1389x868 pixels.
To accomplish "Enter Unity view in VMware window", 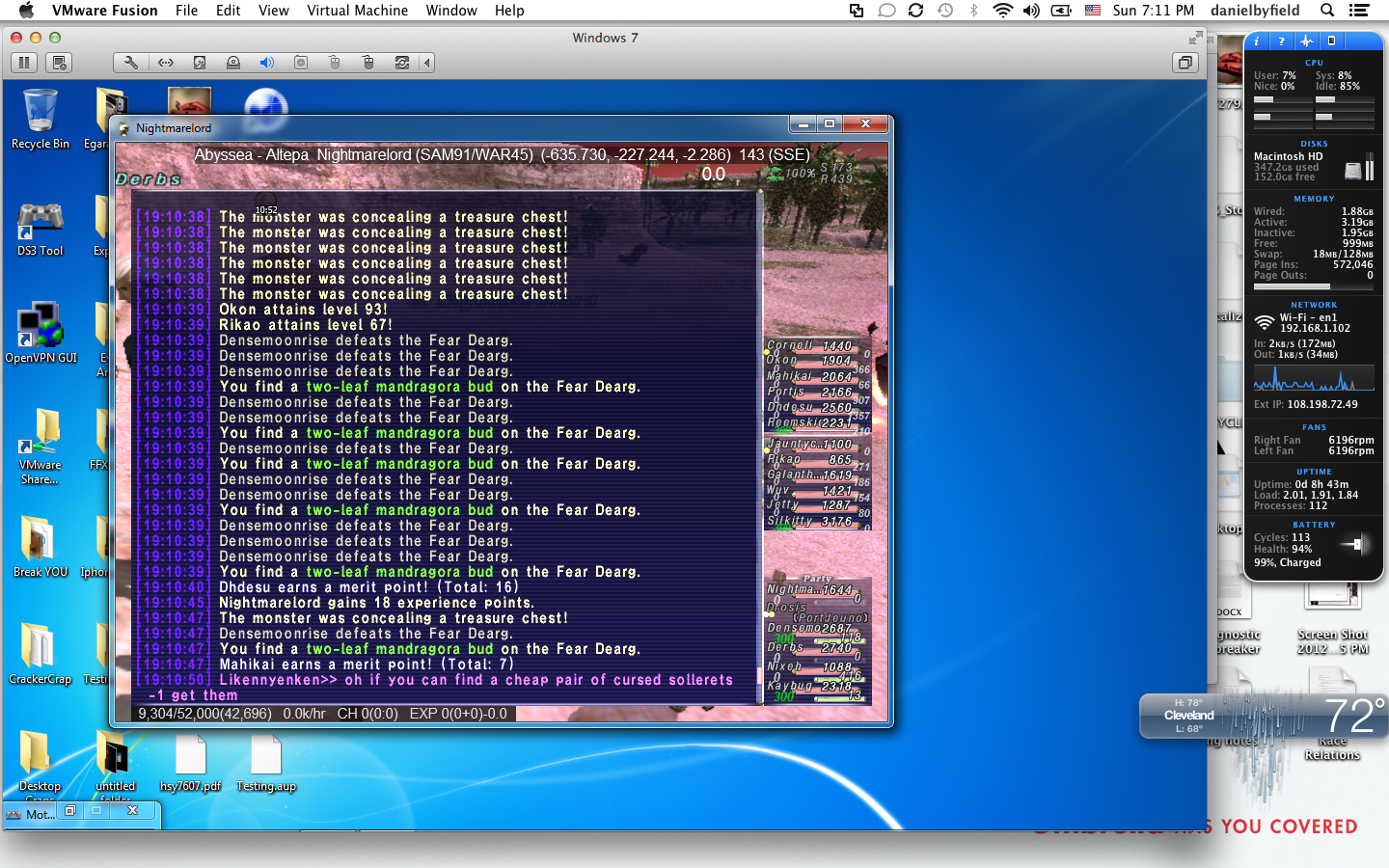I will point(1185,63).
